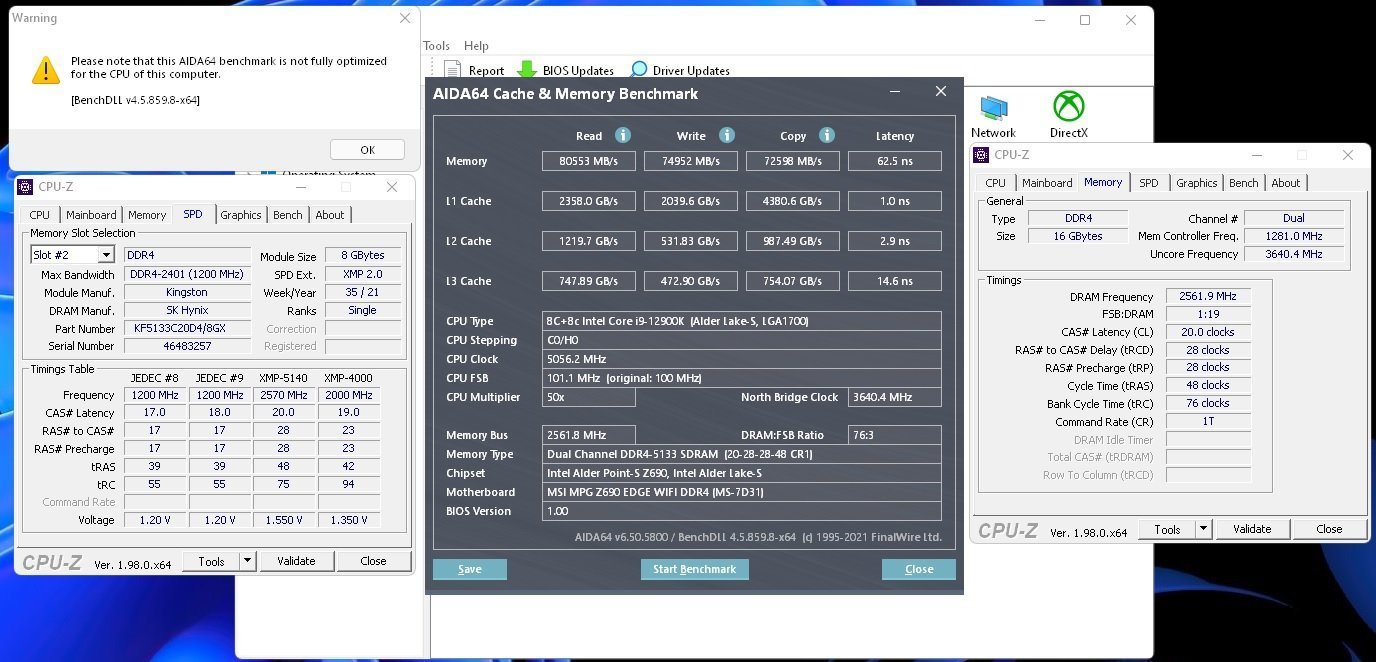Open About tab in CPU-Z SPD window
Screen dimensions: 1376x662
(x=330, y=215)
